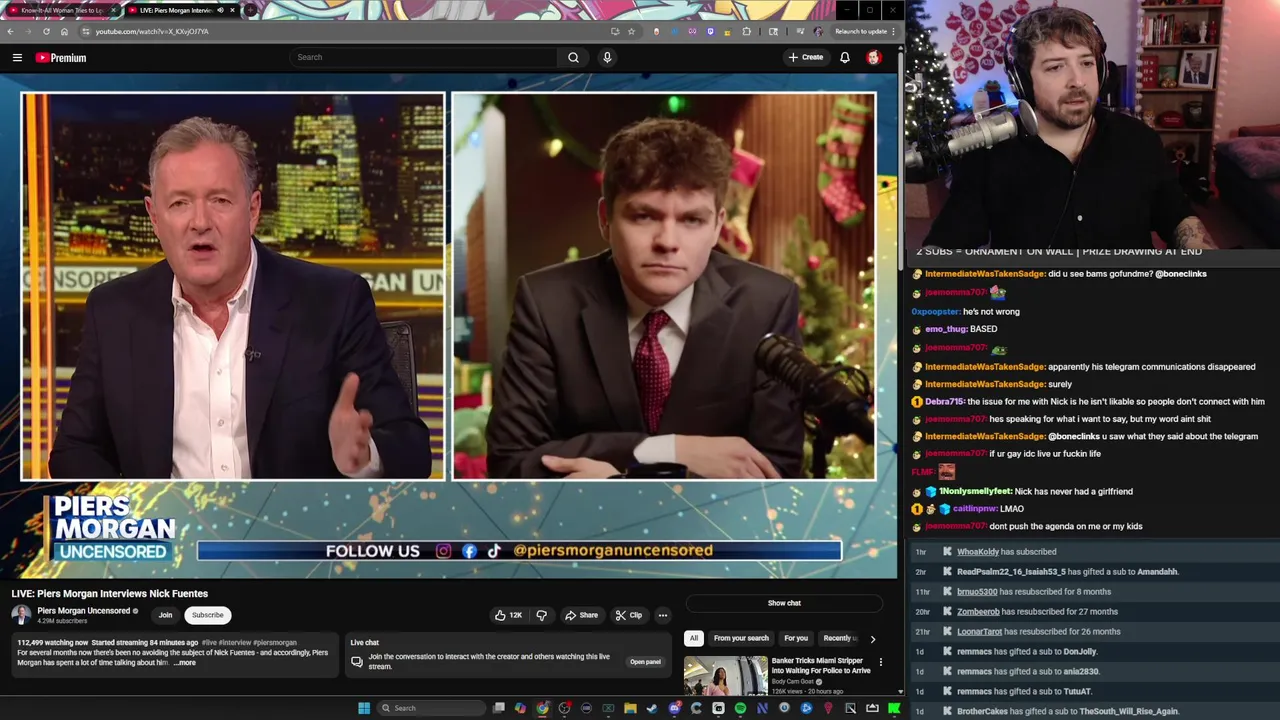Dislike the Piers Morgan video
This screenshot has width=1280, height=720.
click(x=542, y=615)
